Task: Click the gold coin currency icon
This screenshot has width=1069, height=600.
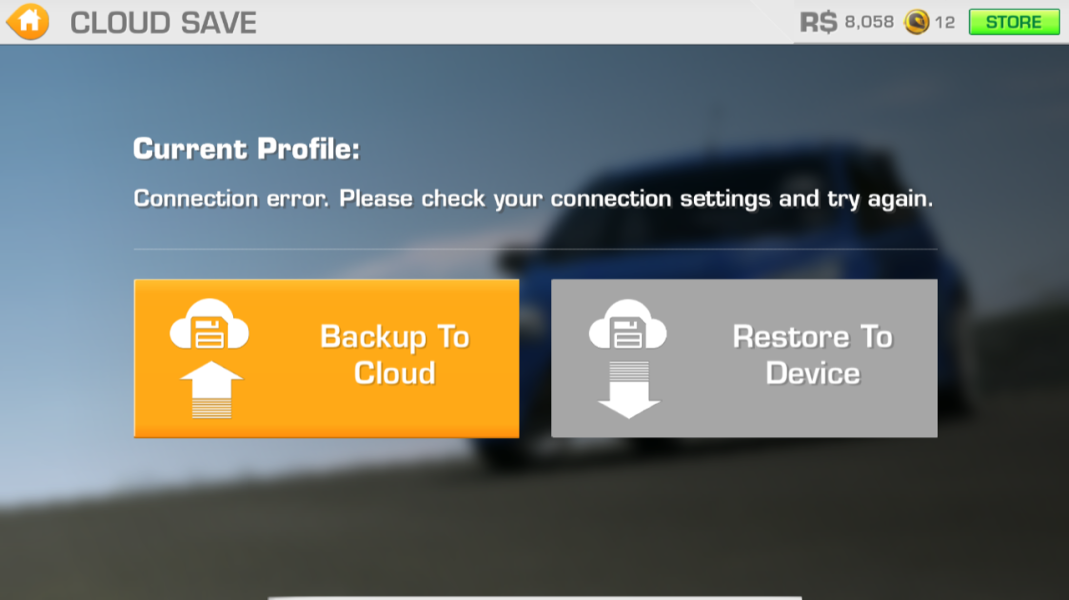Action: click(916, 22)
